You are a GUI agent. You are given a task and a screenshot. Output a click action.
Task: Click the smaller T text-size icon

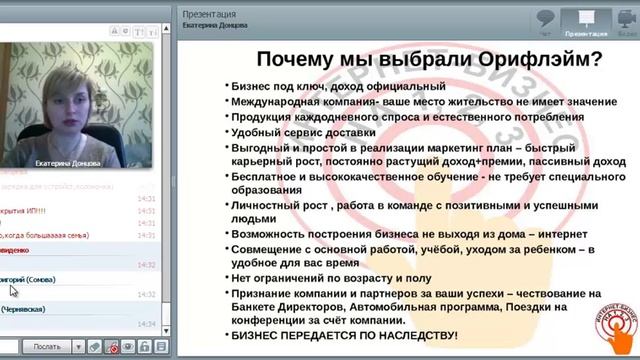(x=153, y=31)
